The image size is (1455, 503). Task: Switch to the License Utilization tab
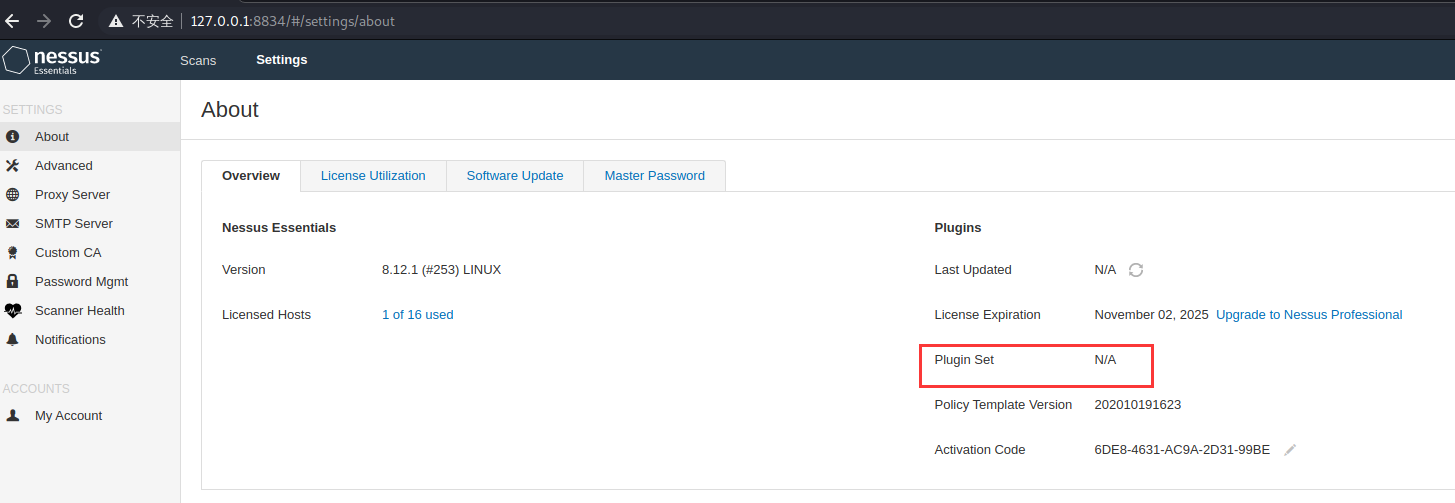click(373, 175)
